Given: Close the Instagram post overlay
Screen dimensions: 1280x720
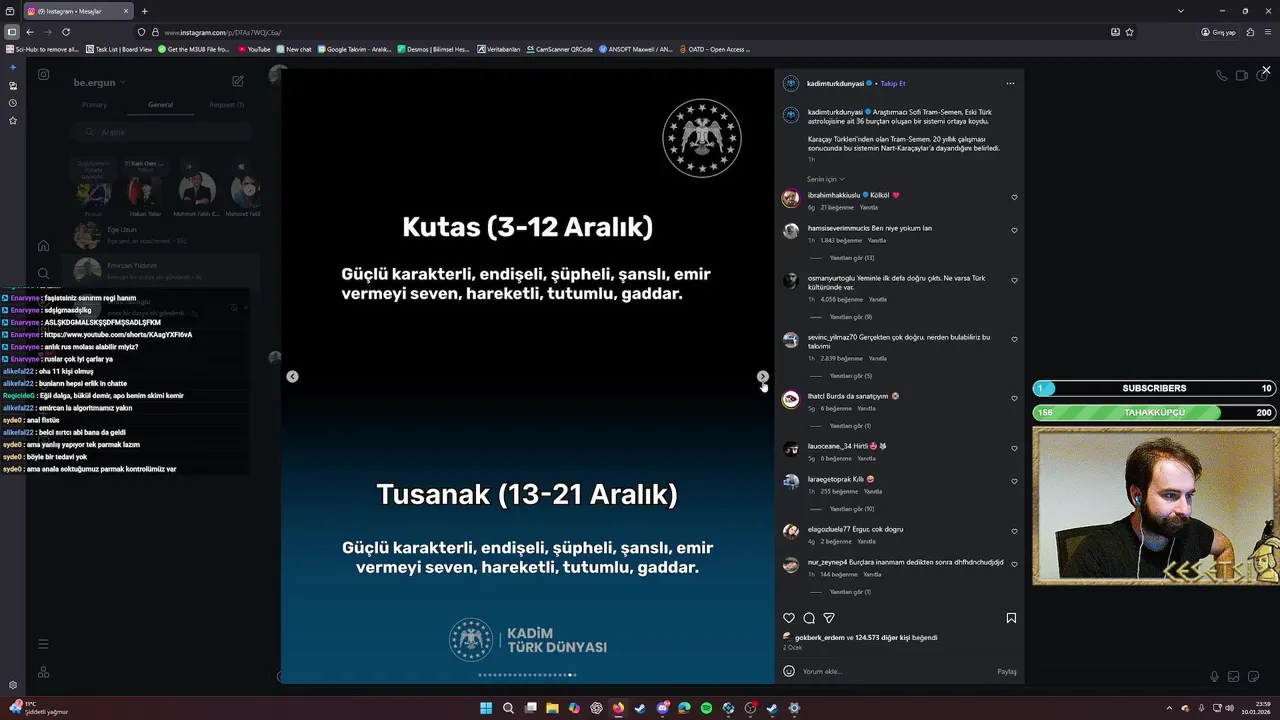Looking at the screenshot, I should [x=1266, y=70].
